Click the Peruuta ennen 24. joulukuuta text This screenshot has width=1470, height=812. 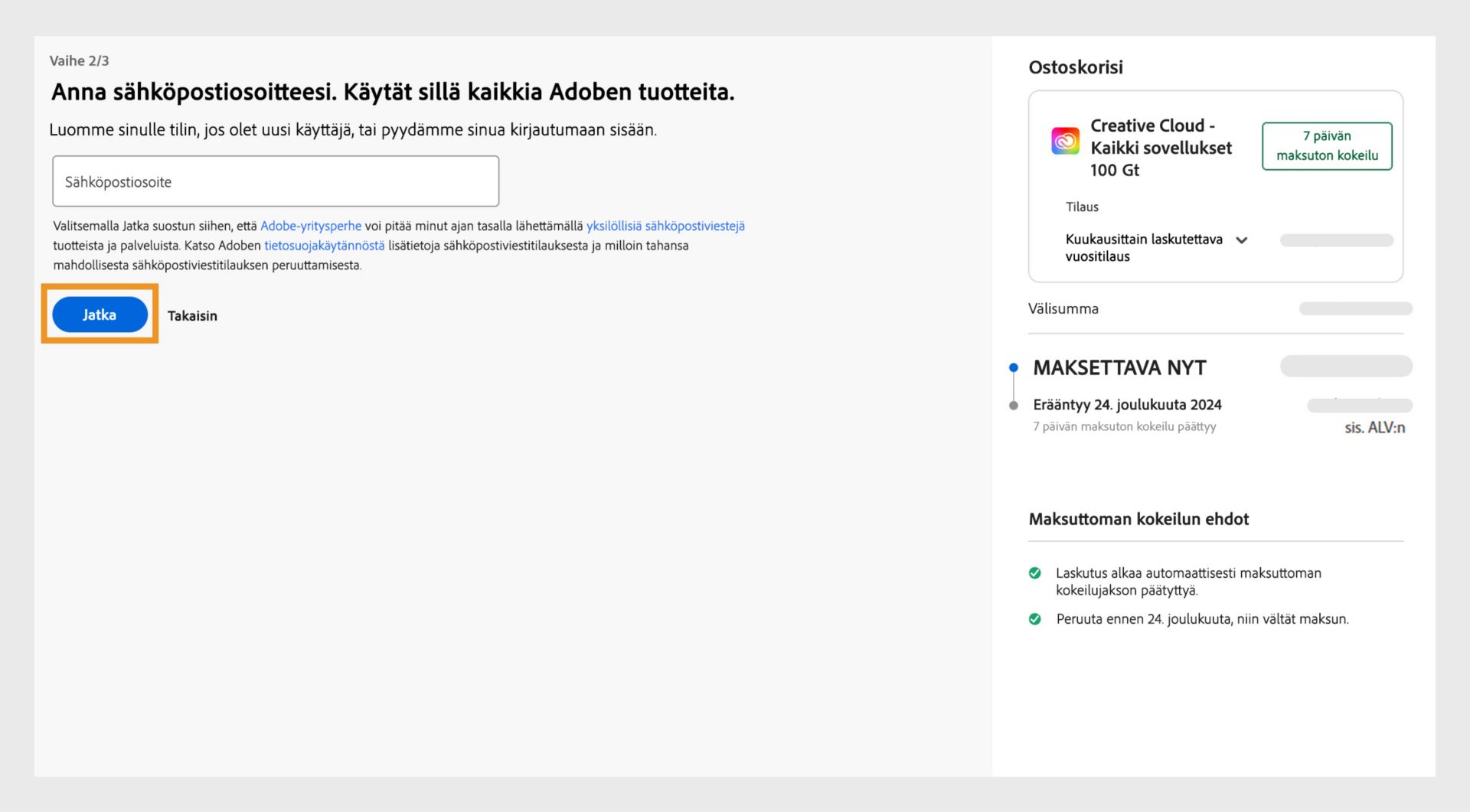coord(1202,619)
